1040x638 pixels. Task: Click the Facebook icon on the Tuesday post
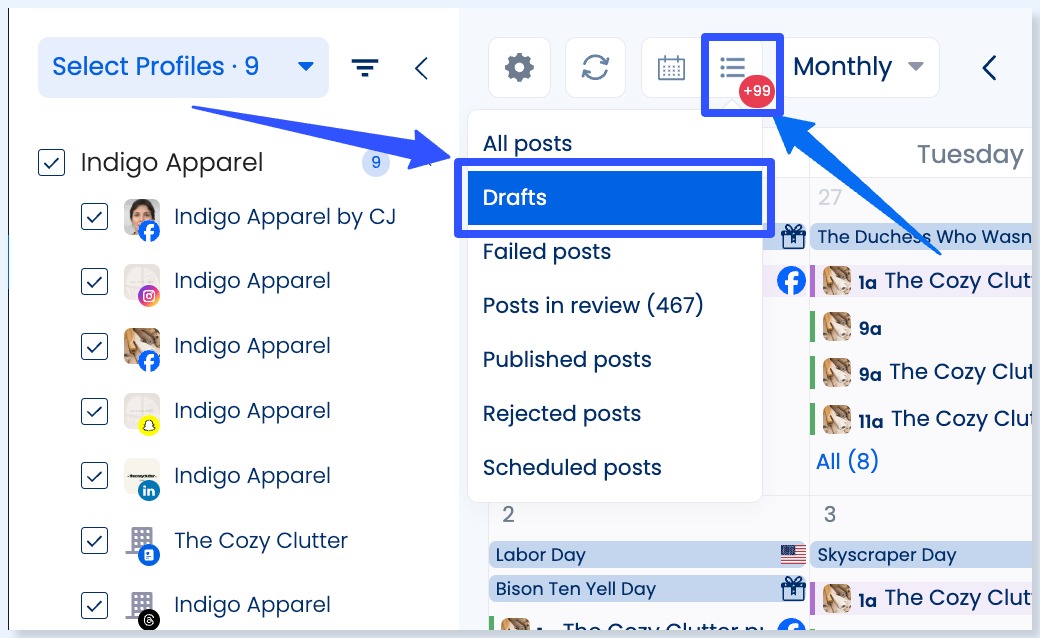click(x=791, y=281)
